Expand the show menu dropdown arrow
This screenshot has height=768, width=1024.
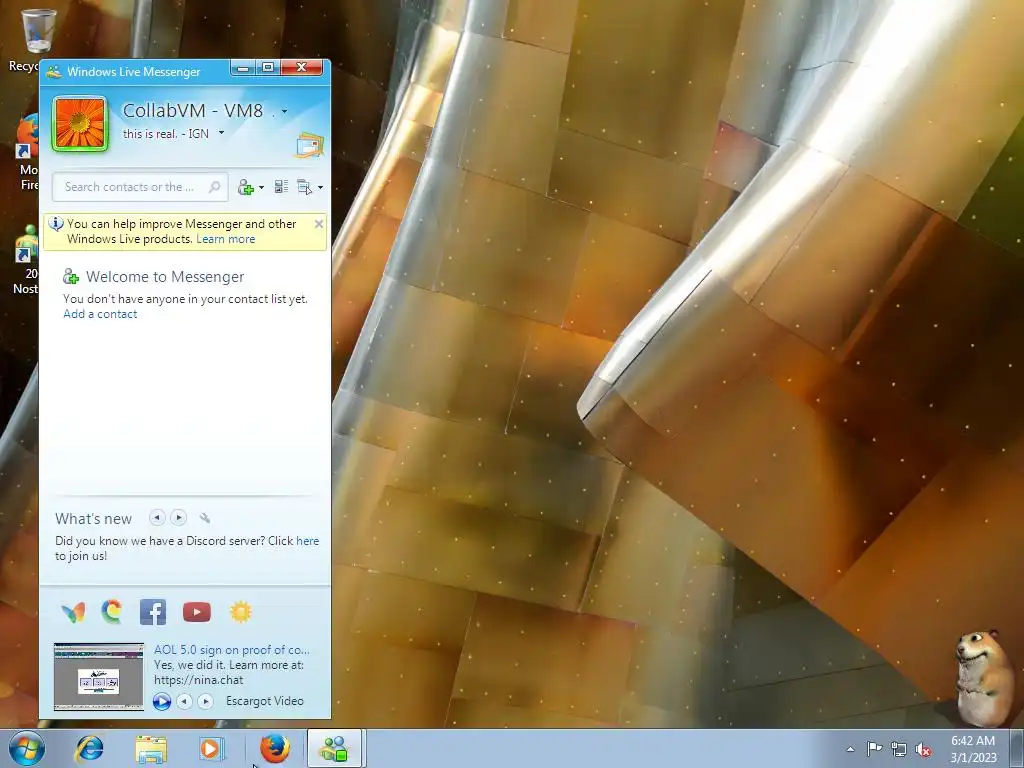[320, 187]
